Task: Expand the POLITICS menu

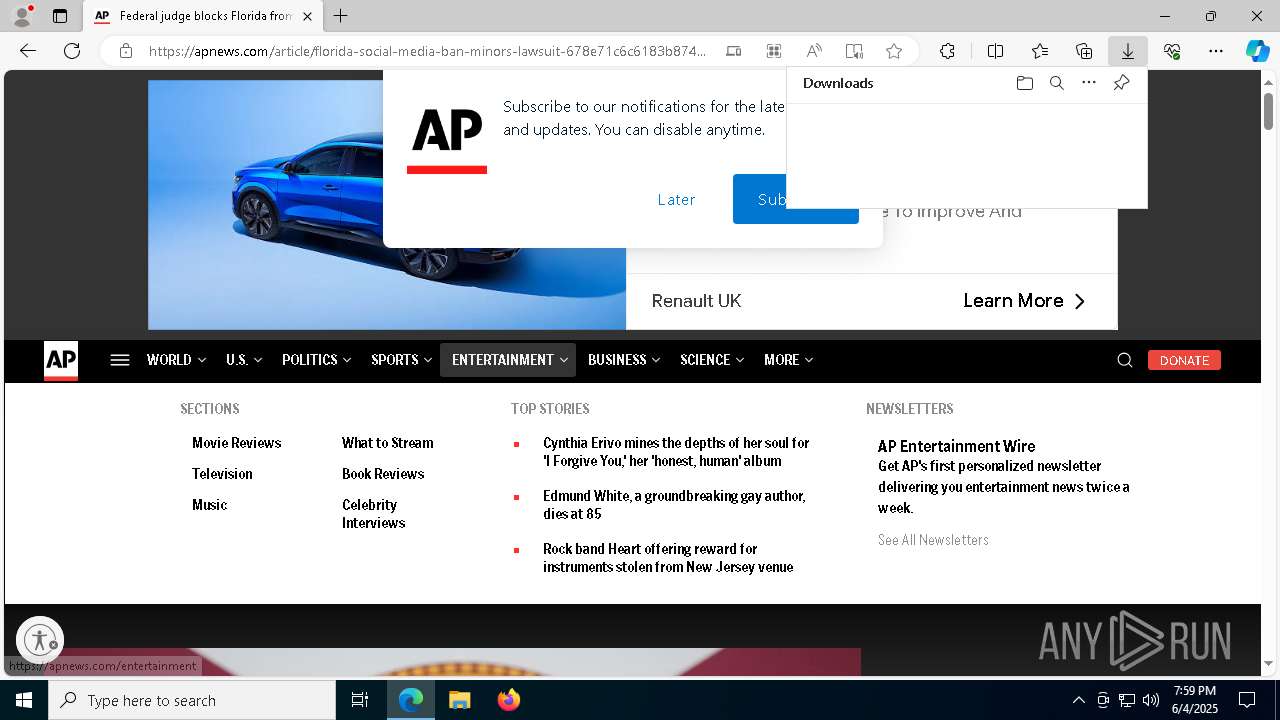Action: click(x=316, y=360)
